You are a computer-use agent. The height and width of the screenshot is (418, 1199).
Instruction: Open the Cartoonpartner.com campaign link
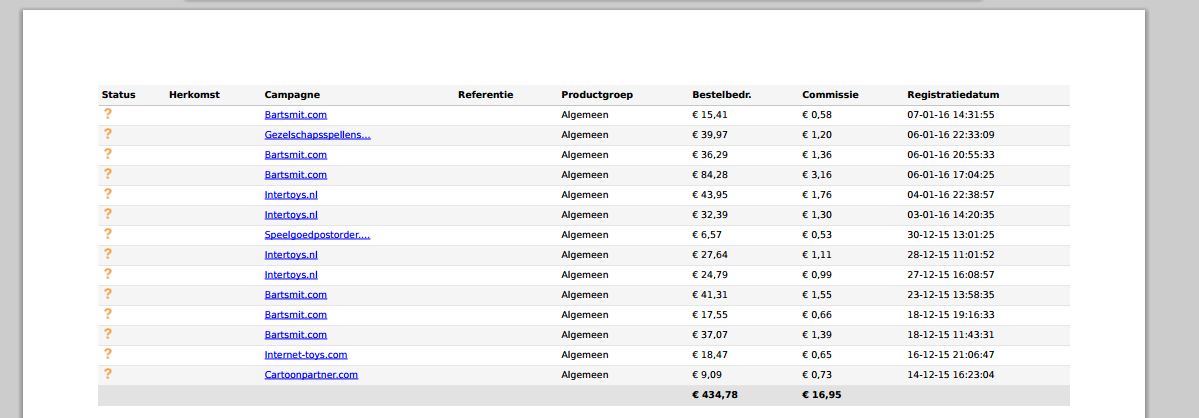(x=311, y=374)
